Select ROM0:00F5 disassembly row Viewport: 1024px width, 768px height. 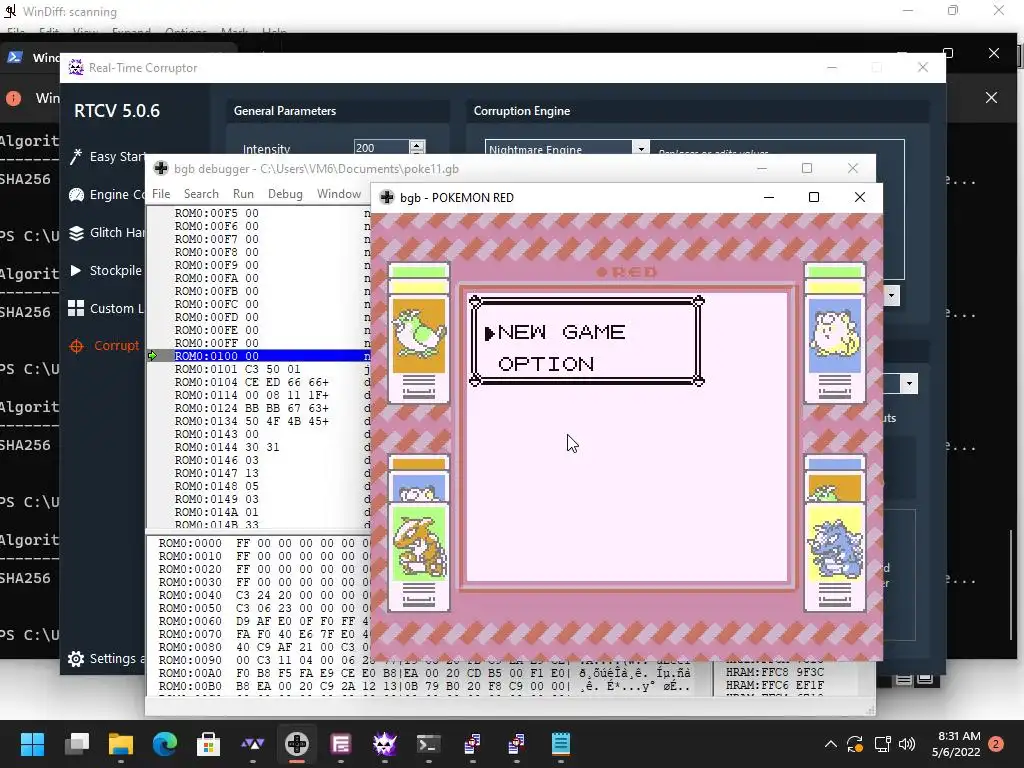pos(259,213)
